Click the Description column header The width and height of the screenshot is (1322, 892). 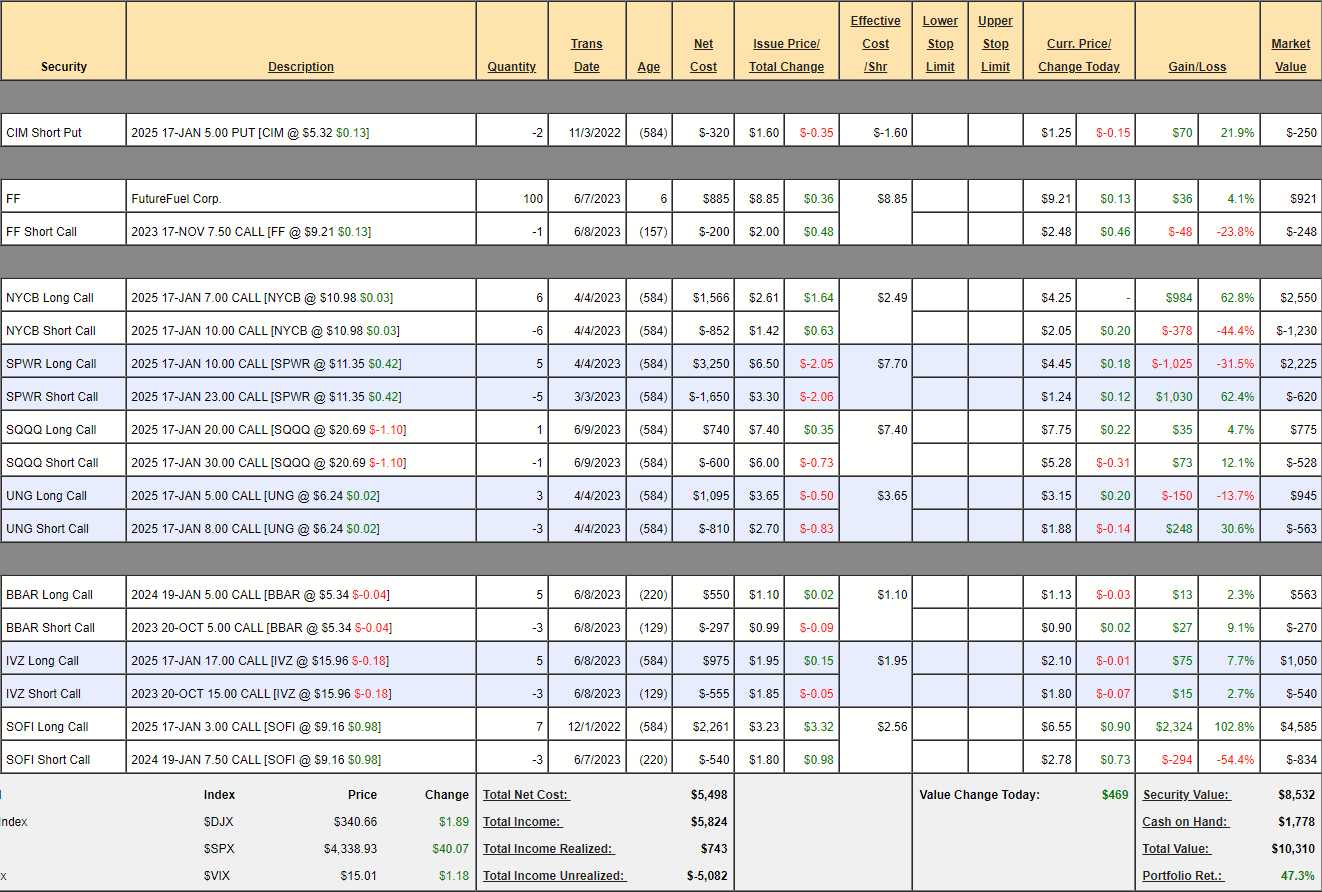tap(300, 67)
